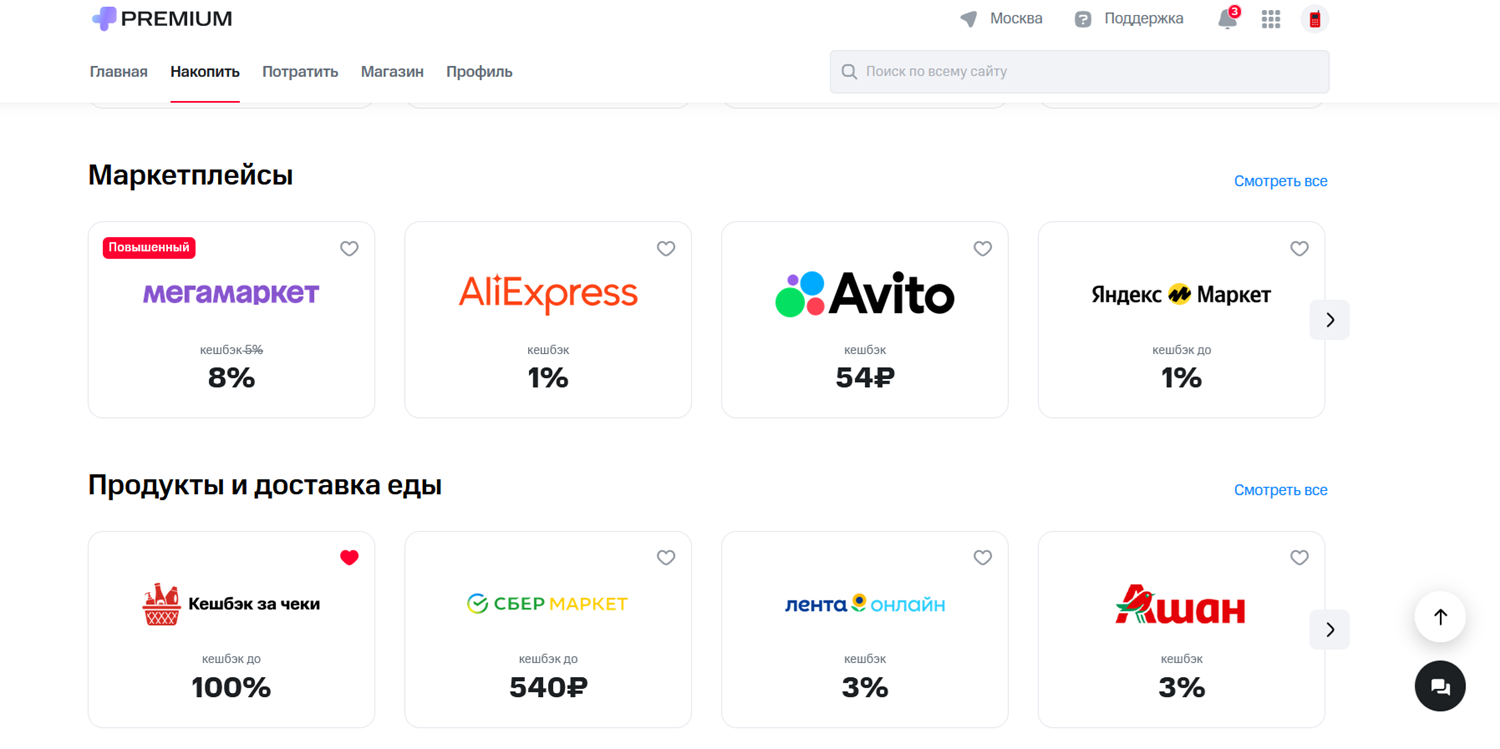Add AliExpress to favorites with heart
This screenshot has width=1500, height=749.
click(666, 249)
